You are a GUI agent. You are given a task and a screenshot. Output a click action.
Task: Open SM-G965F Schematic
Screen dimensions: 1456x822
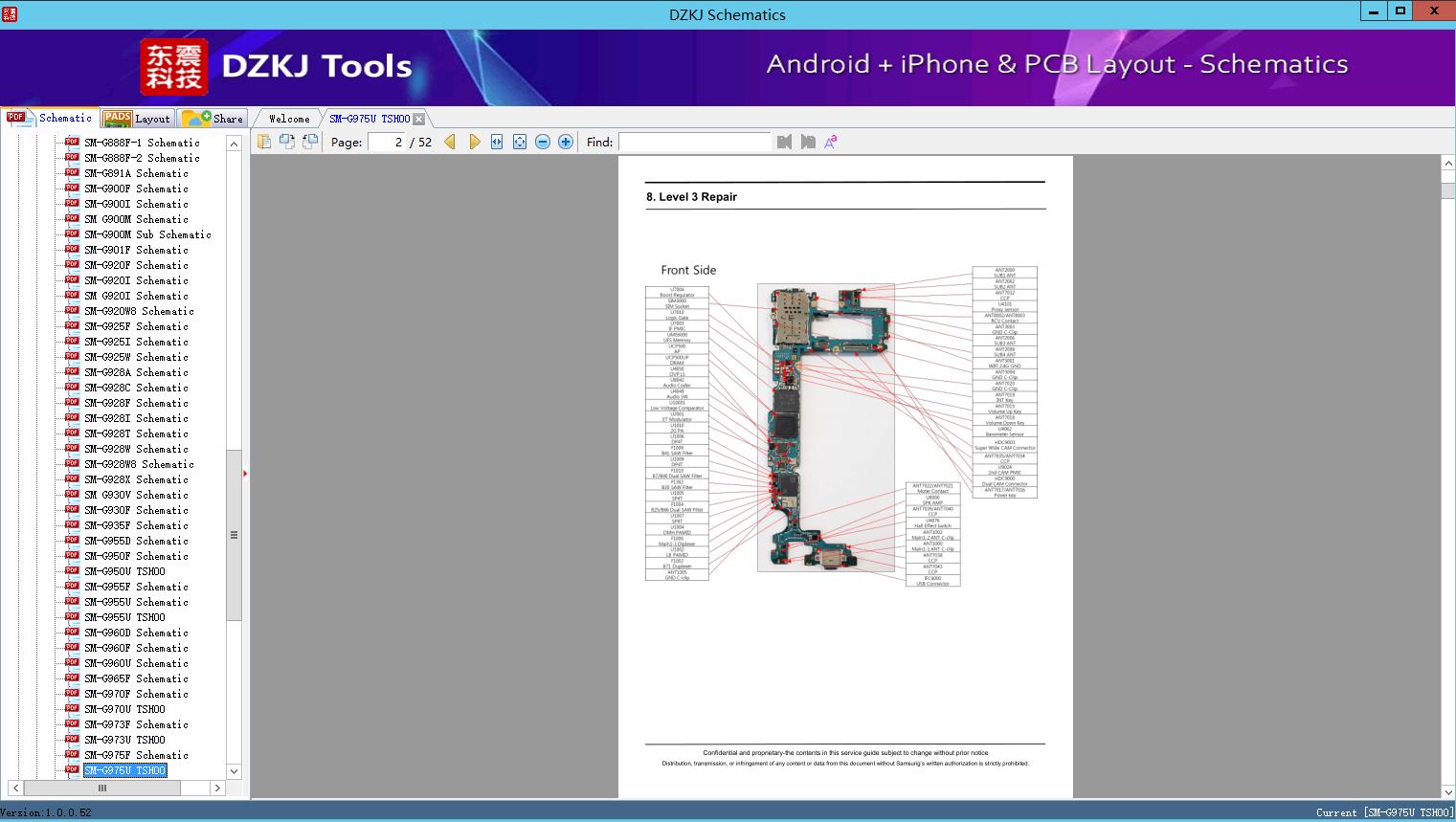pyautogui.click(x=136, y=678)
